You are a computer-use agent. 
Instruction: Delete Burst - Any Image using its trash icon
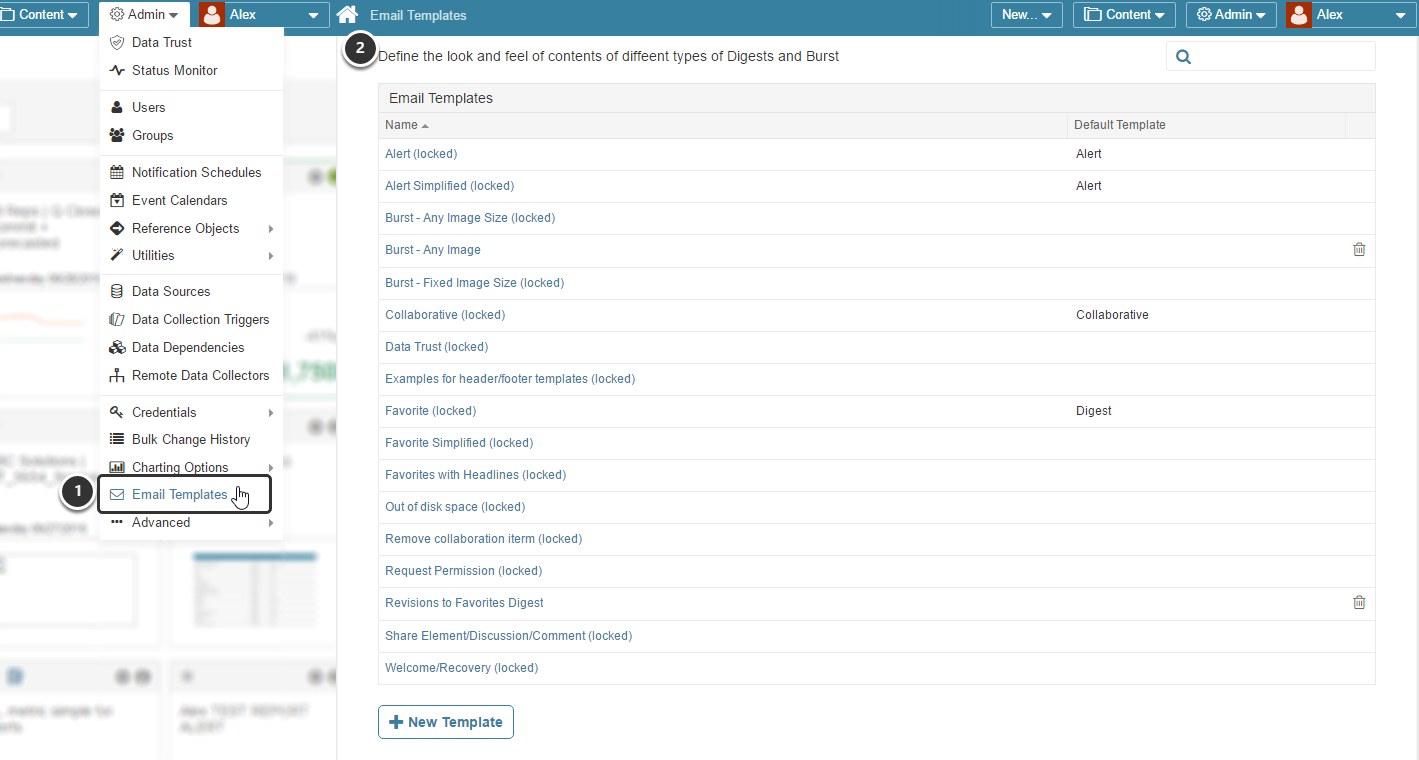pyautogui.click(x=1359, y=249)
